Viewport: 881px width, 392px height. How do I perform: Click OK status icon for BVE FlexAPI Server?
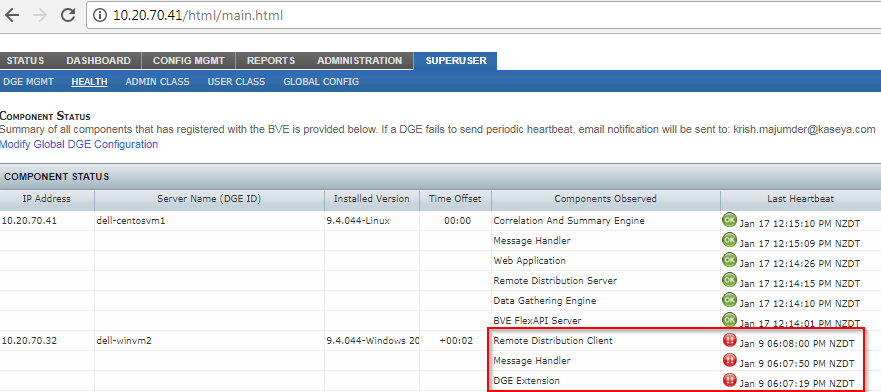click(729, 320)
